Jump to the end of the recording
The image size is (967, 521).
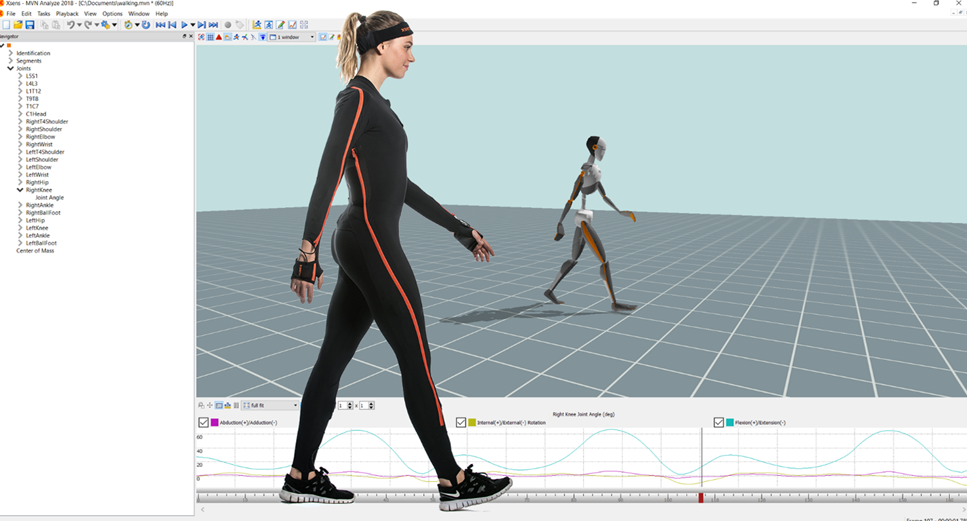(x=213, y=25)
